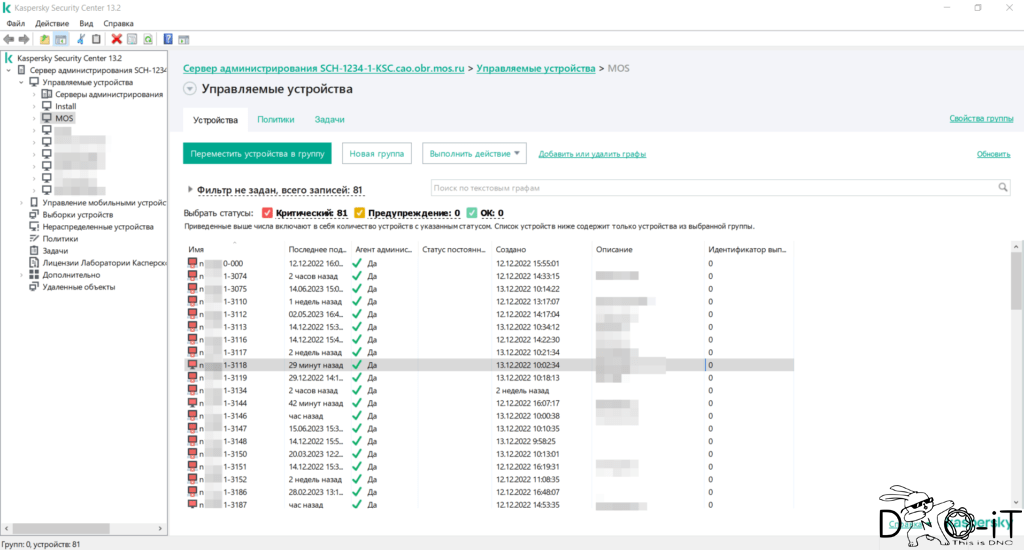
Task: Click the up one level folder icon
Action: point(44,39)
